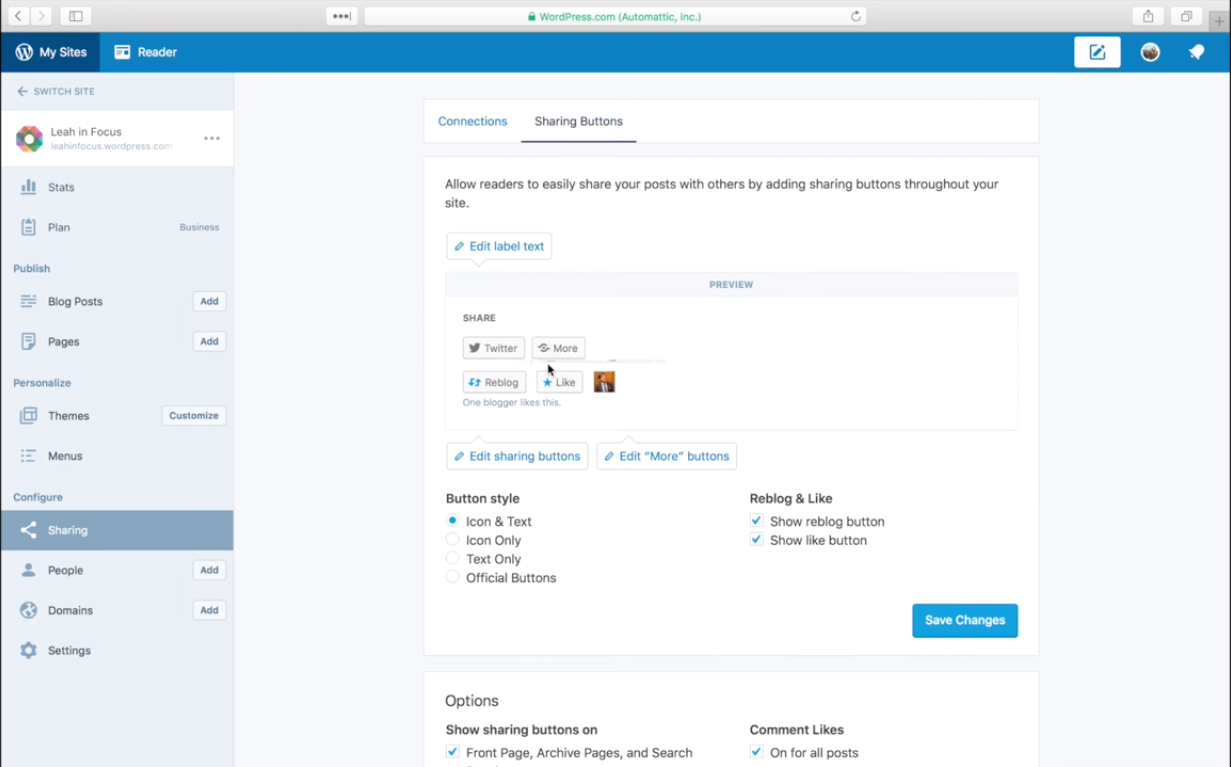Click Switch Site back arrow
This screenshot has width=1231, height=767.
click(22, 91)
